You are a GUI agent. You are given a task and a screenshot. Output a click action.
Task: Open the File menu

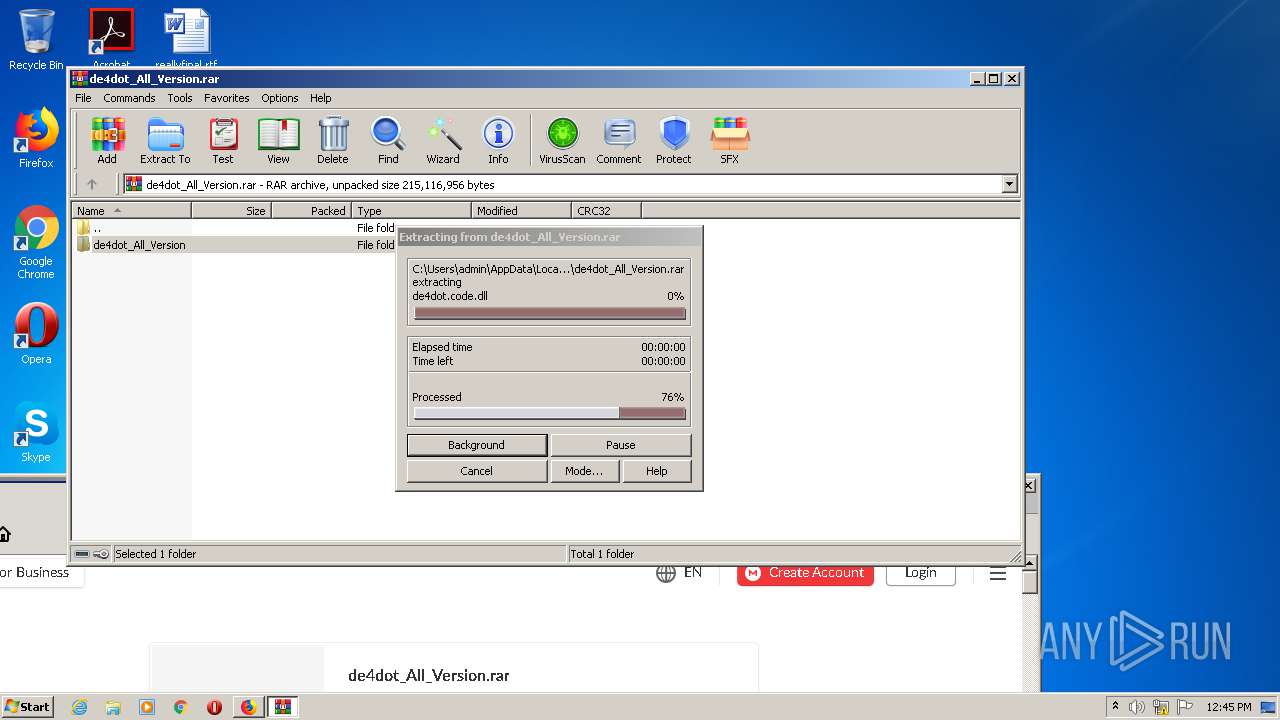83,98
